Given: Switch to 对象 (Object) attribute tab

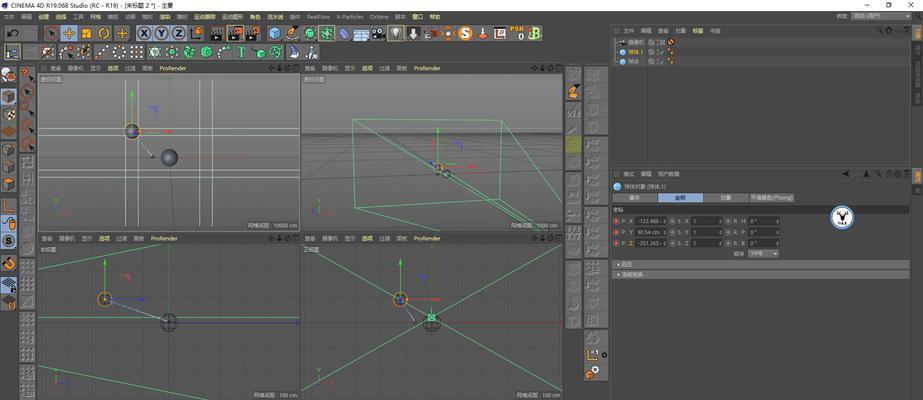Looking at the screenshot, I should 726,198.
